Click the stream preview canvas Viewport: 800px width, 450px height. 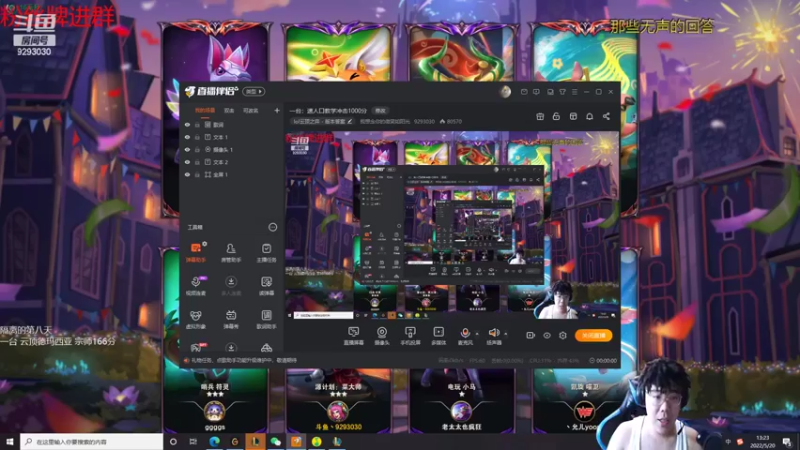(x=452, y=226)
